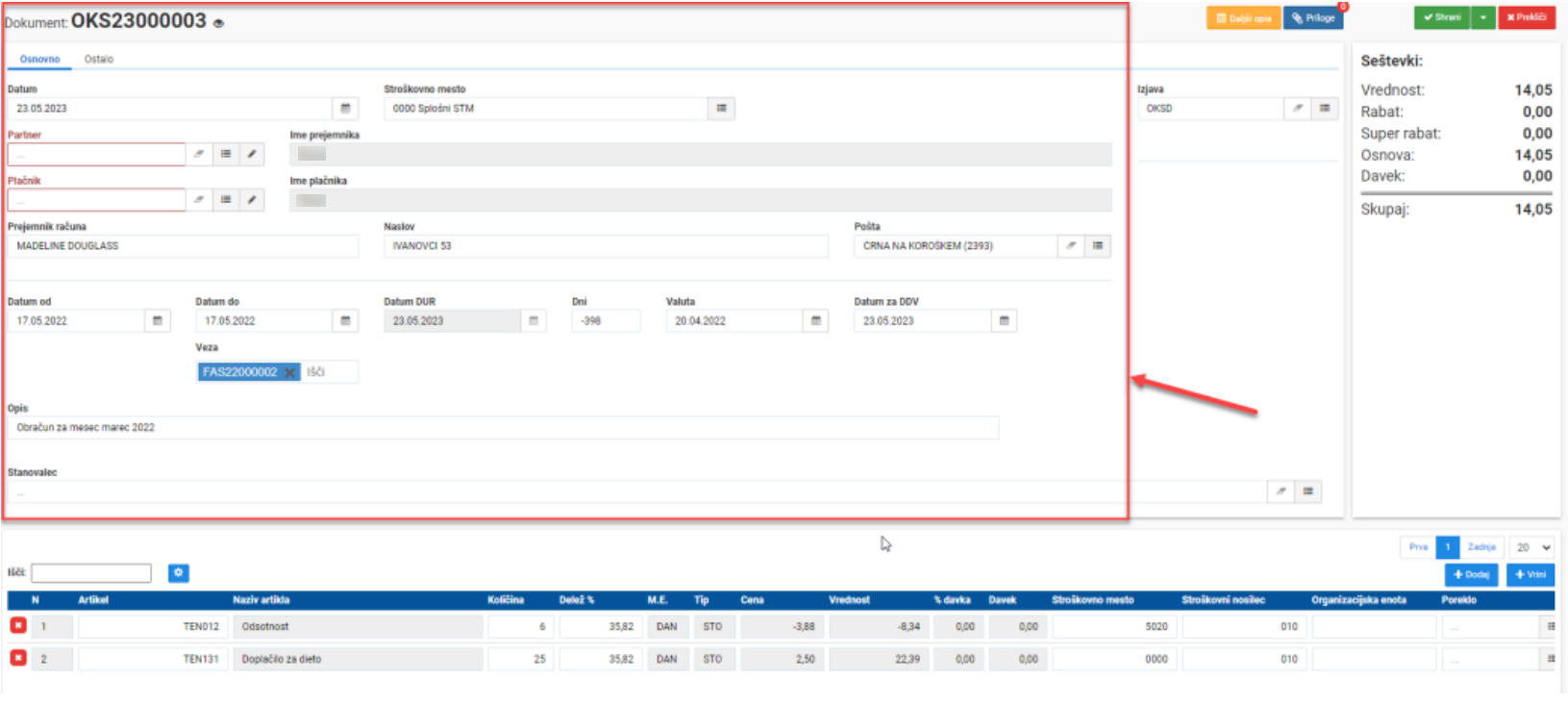Clear the Partner field with eraser icon
The image size is (1568, 704).
point(199,154)
